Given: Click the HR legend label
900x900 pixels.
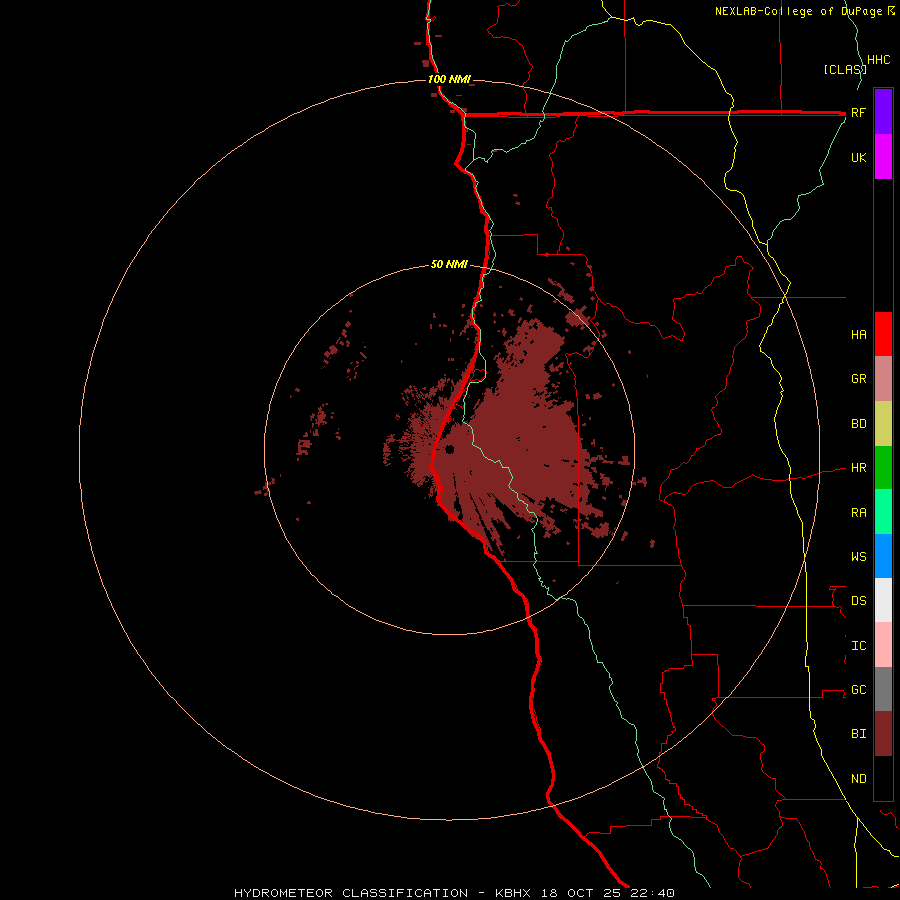Looking at the screenshot, I should click(858, 468).
